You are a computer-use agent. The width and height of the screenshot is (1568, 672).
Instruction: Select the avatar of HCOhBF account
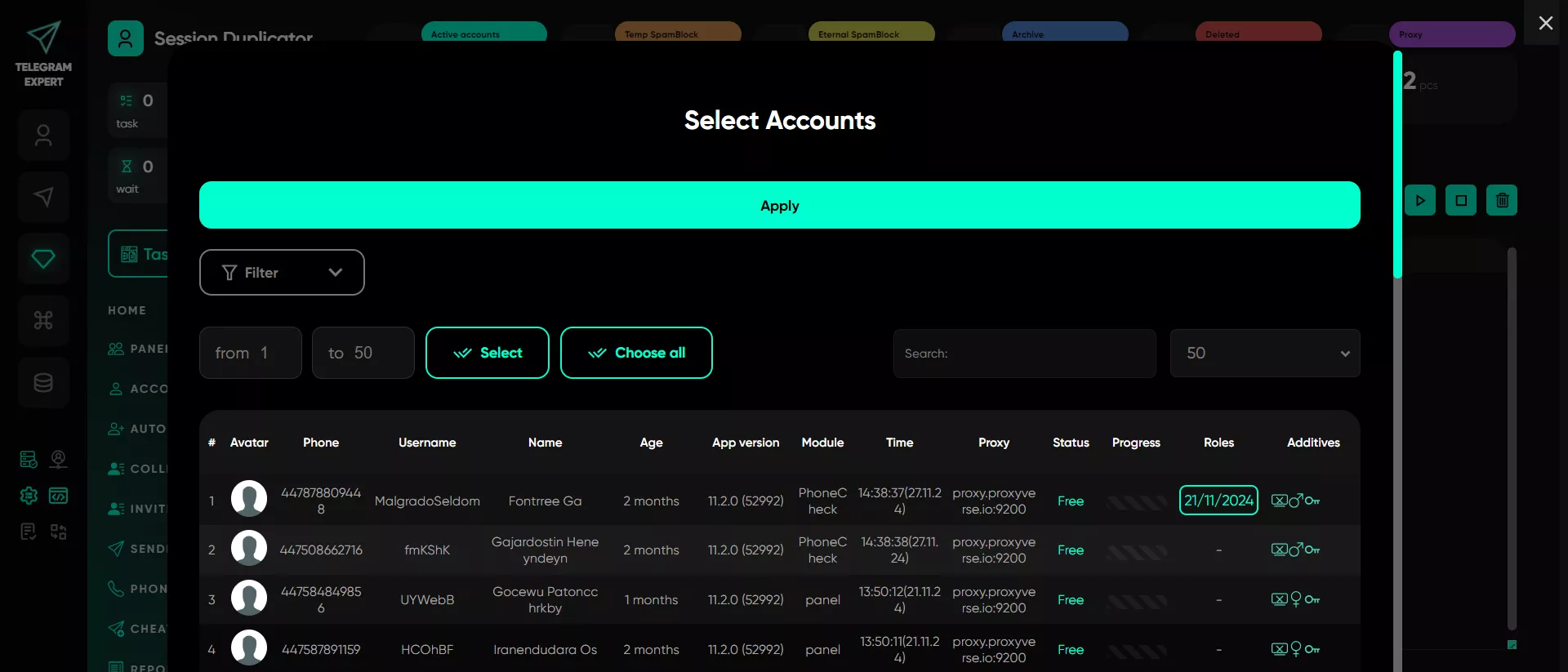click(249, 648)
